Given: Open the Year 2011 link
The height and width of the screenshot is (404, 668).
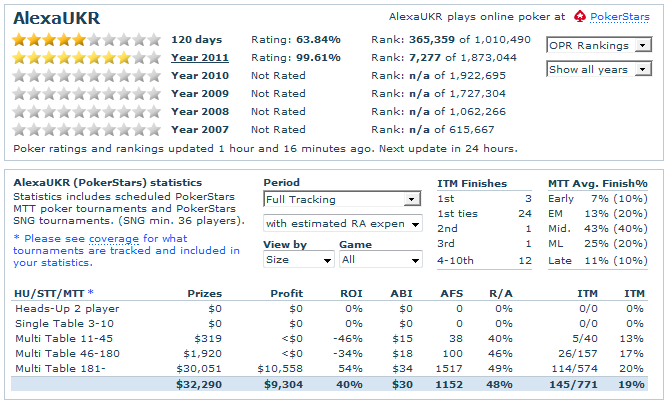Looking at the screenshot, I should click(x=200, y=58).
